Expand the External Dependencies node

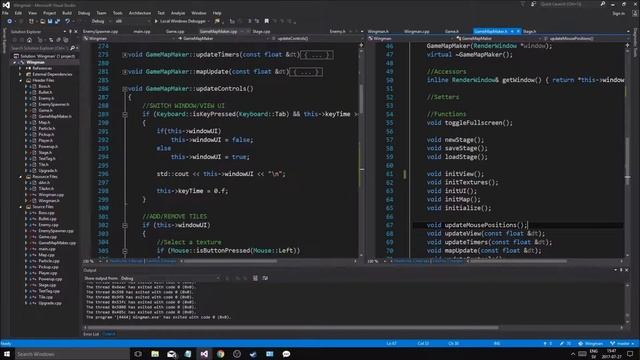coord(20,74)
